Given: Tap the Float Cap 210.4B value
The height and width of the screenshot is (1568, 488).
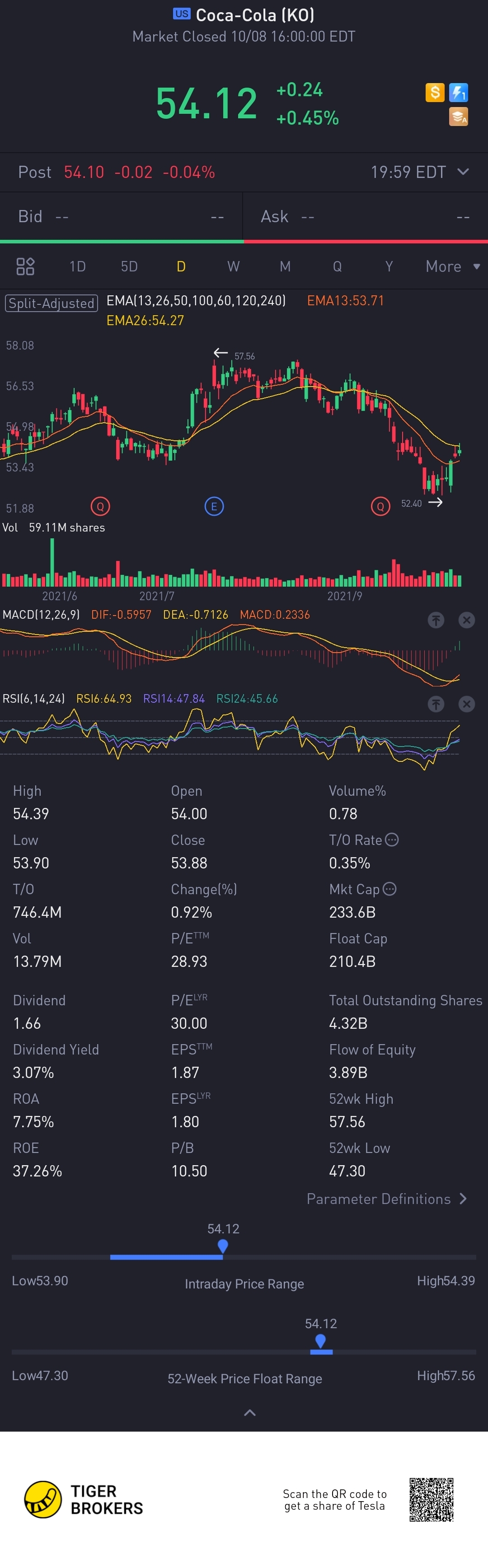Looking at the screenshot, I should 352,961.
